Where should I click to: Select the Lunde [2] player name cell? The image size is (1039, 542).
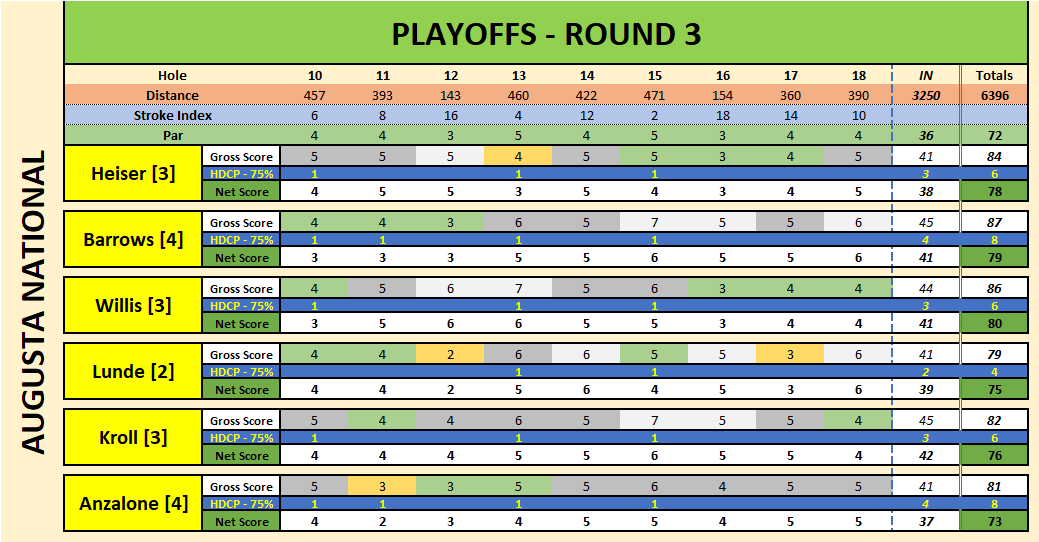pyautogui.click(x=133, y=372)
